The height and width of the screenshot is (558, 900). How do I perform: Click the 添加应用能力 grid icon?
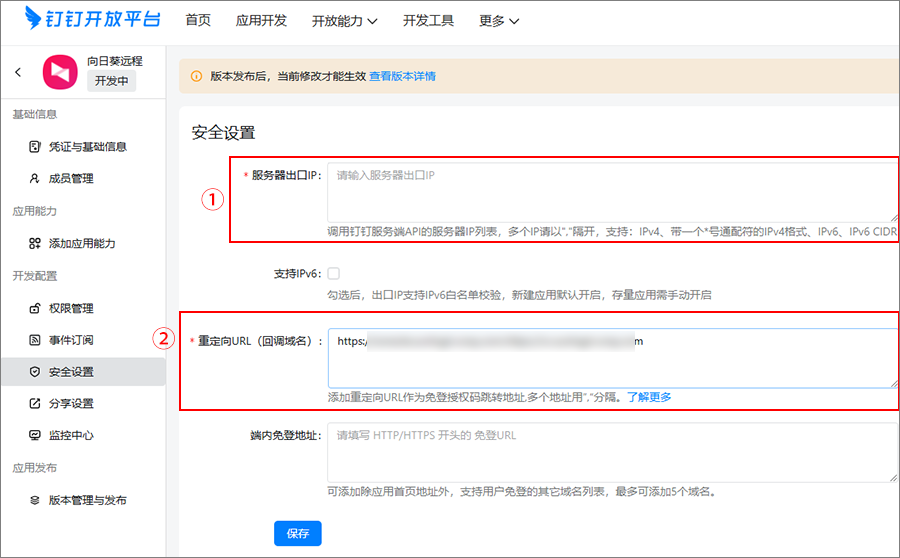click(34, 243)
